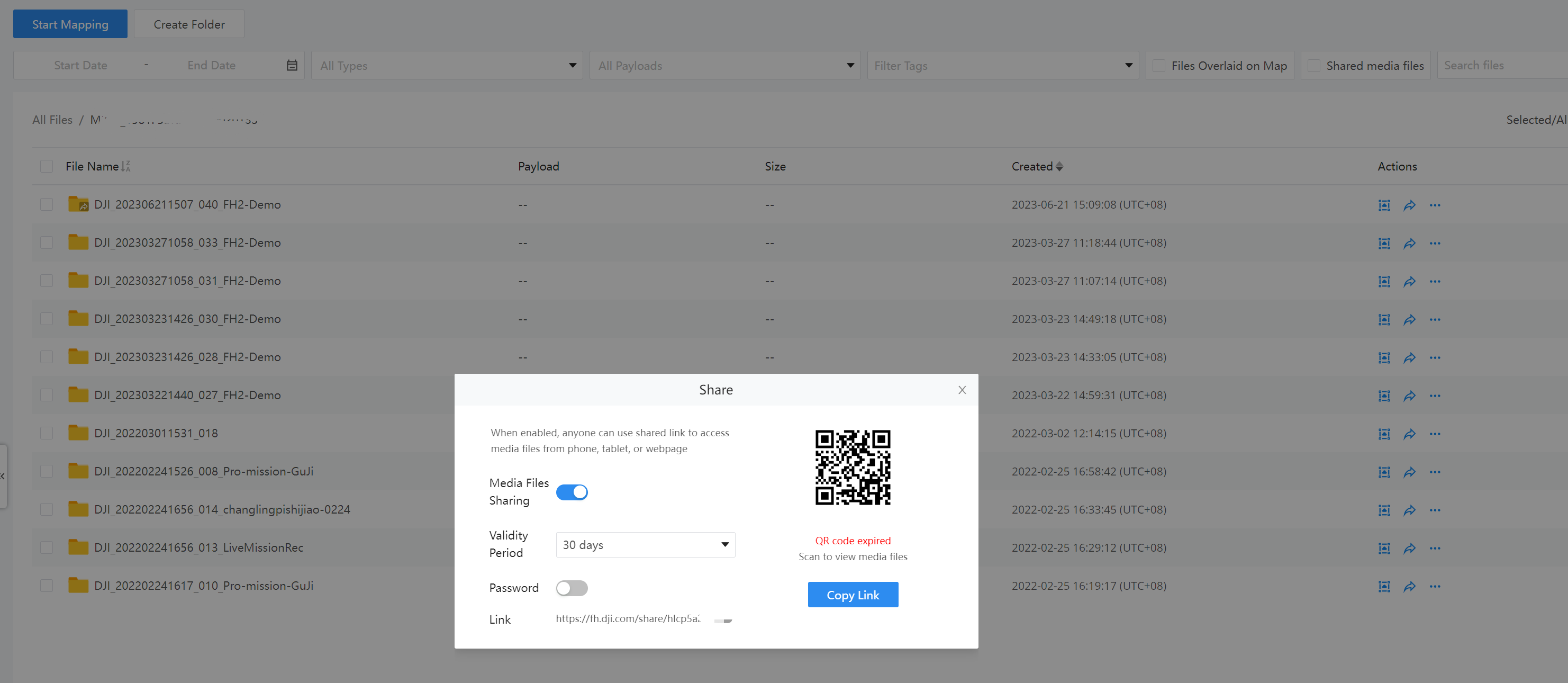
Task: Click the Start Mapping button
Action: pyautogui.click(x=69, y=22)
